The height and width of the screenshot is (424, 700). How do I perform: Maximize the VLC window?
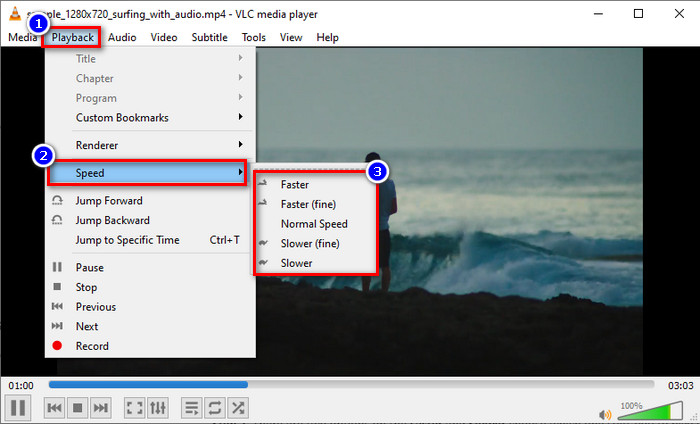point(638,14)
